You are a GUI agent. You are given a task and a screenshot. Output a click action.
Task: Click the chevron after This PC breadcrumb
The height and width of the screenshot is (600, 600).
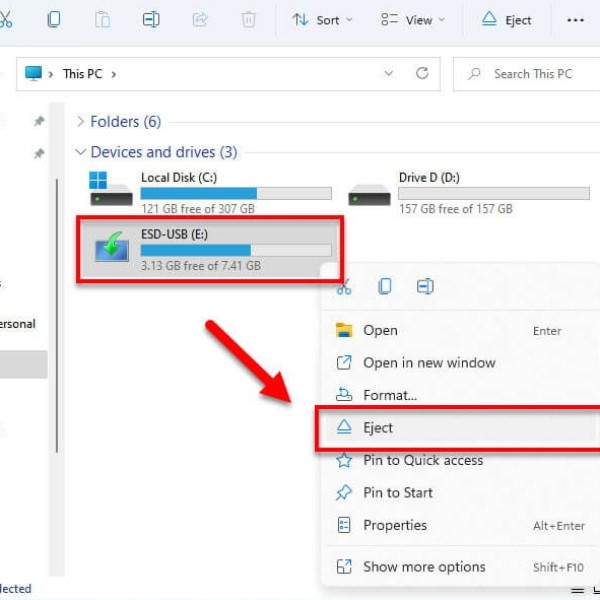(x=114, y=74)
